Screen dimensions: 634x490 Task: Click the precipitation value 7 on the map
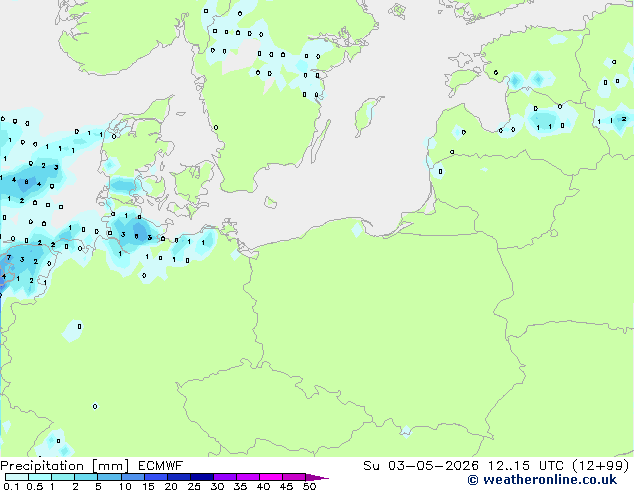9,258
